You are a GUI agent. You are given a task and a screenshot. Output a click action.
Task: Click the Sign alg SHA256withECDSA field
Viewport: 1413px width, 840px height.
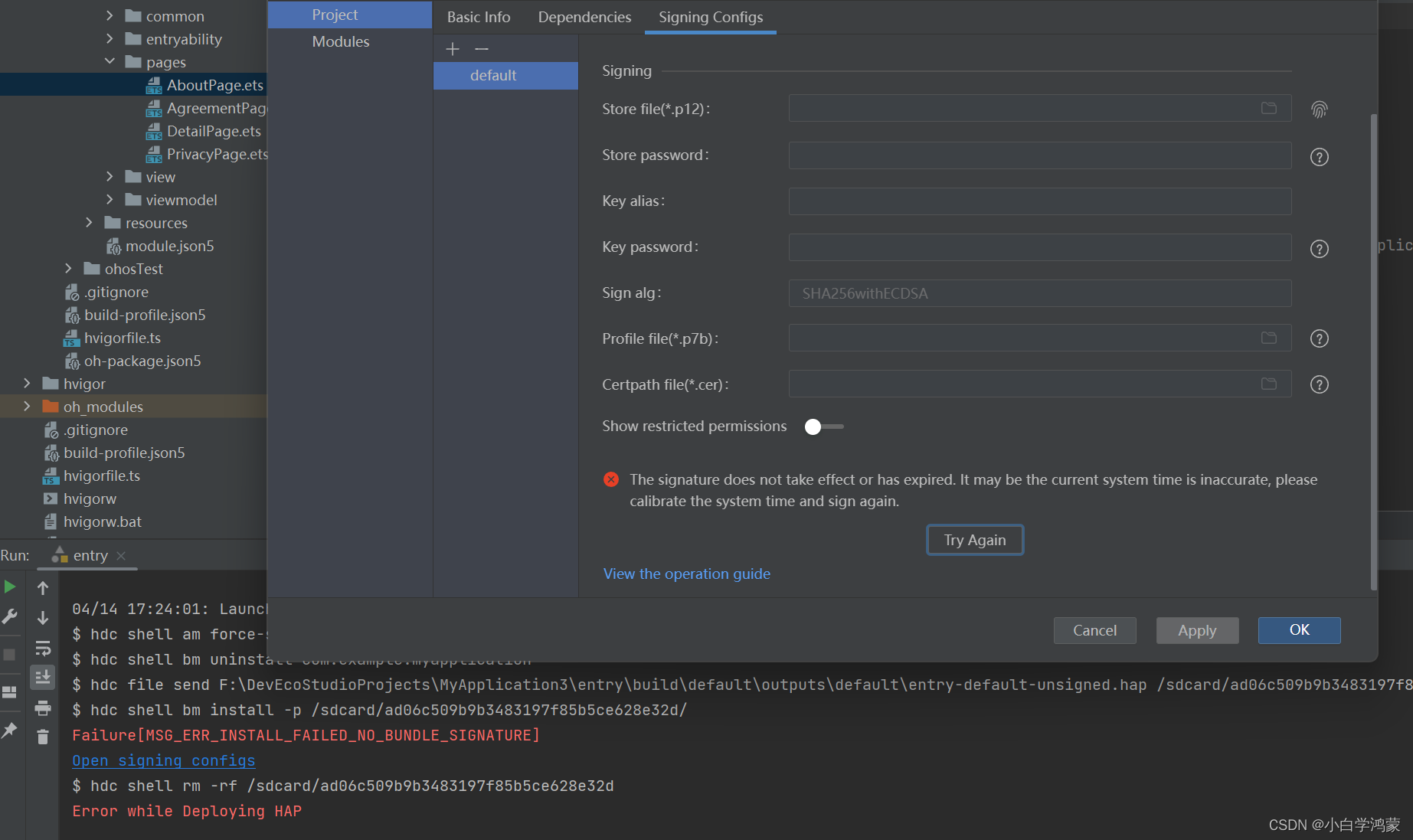coord(1039,293)
